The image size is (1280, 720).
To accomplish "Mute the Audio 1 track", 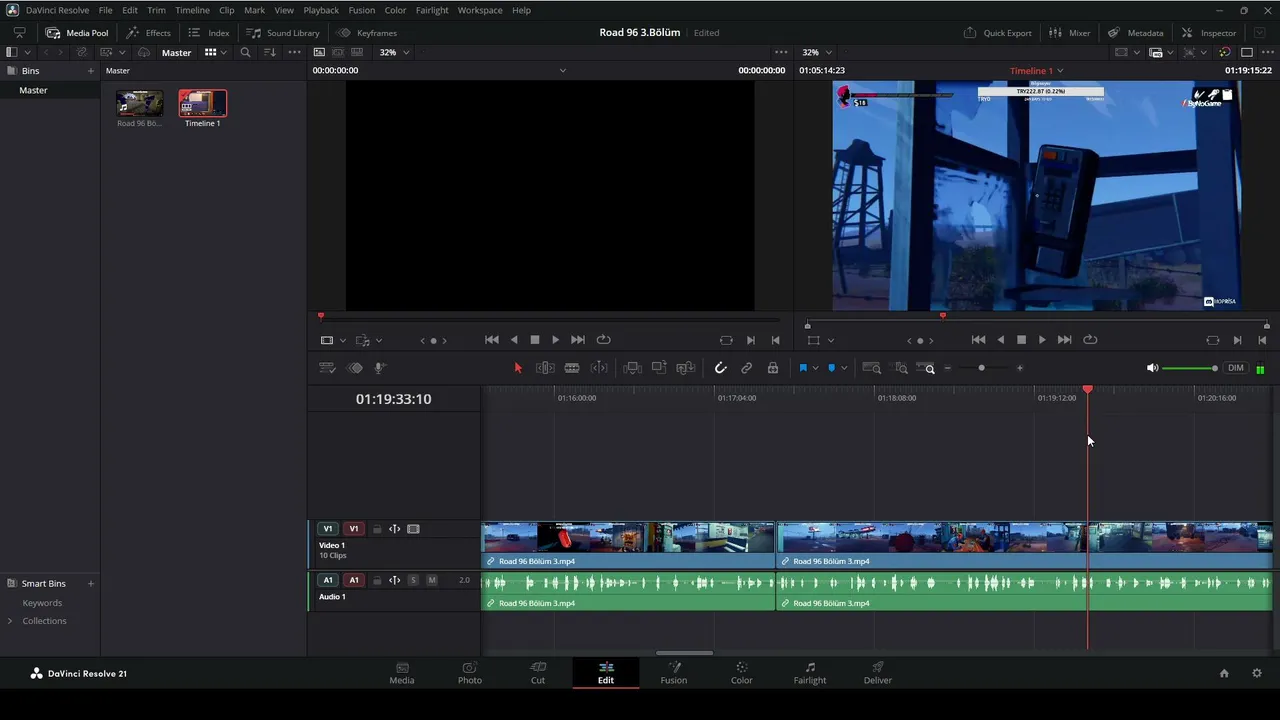I will 432,580.
